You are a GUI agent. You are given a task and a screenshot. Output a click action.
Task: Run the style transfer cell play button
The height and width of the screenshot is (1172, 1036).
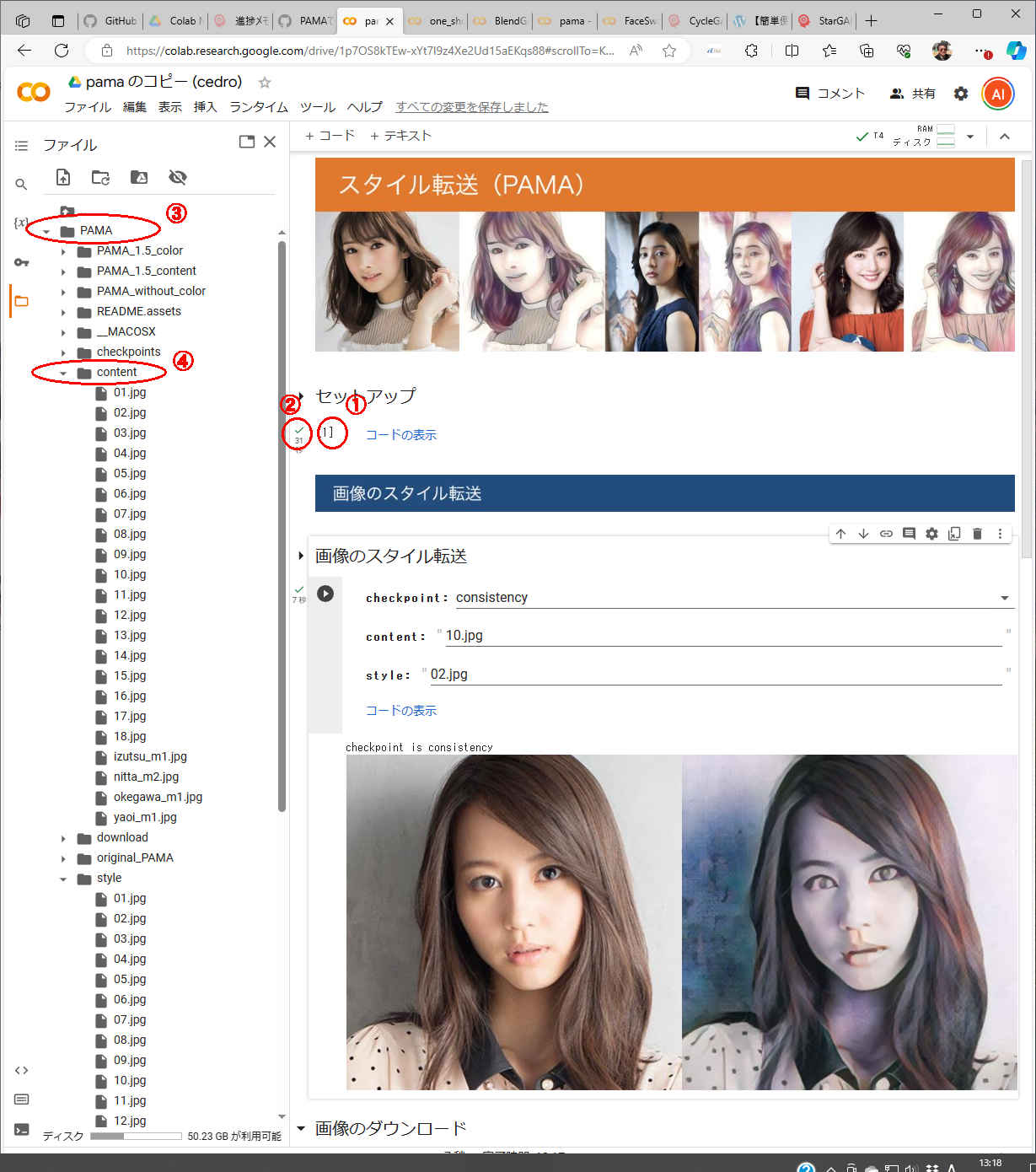tap(325, 594)
